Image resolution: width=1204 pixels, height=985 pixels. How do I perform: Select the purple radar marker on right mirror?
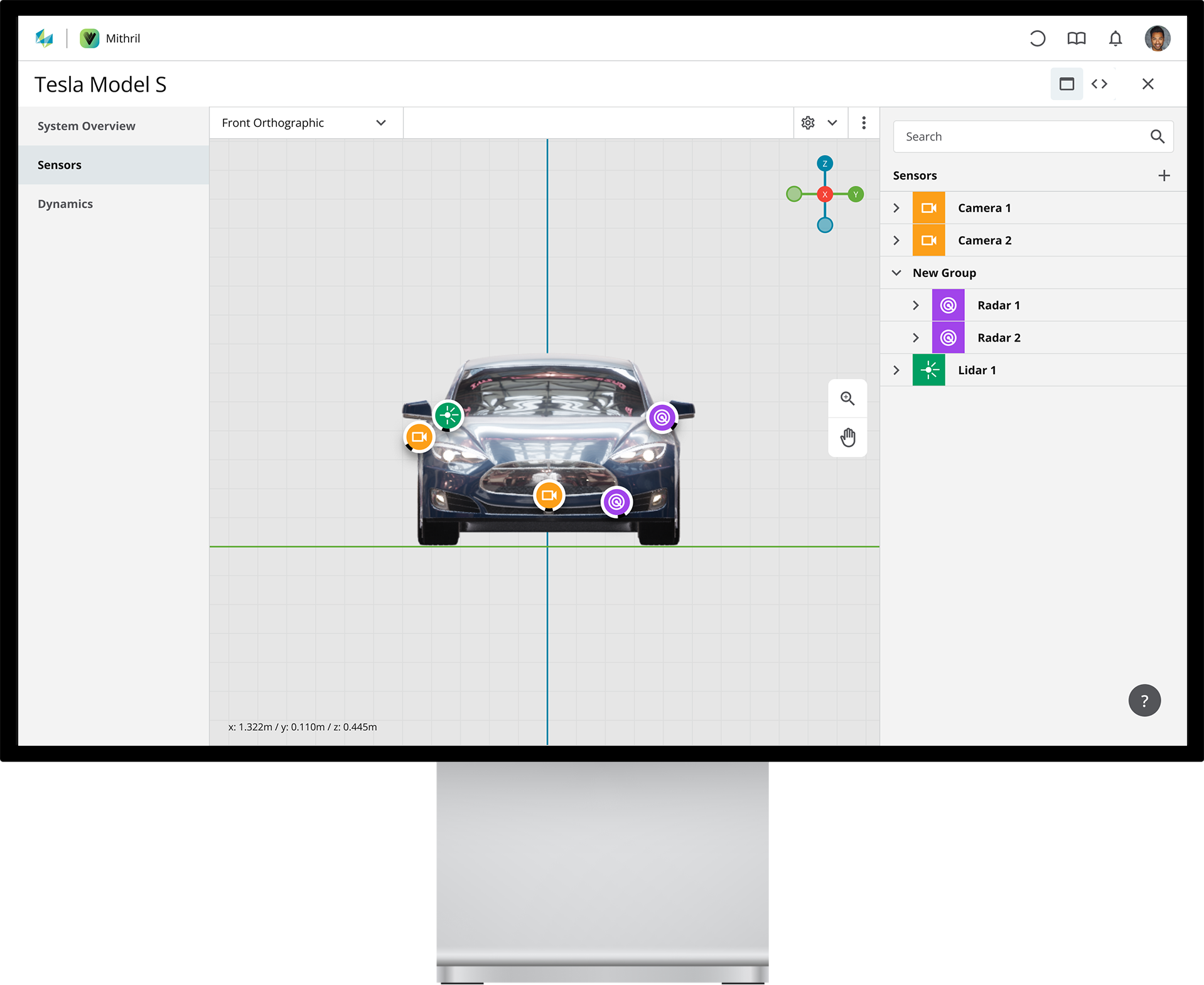[x=662, y=417]
